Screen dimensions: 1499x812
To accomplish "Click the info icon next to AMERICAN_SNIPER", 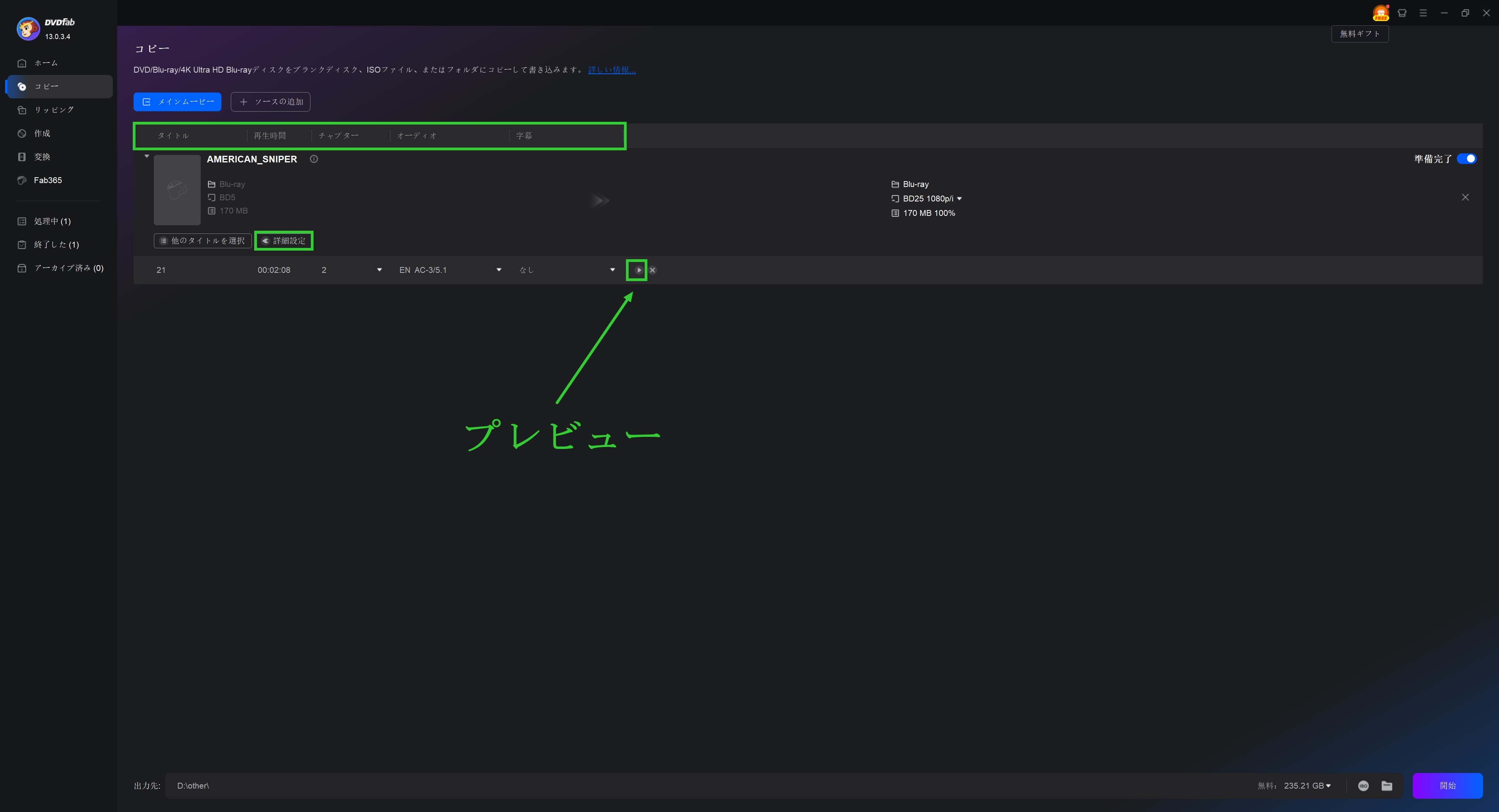I will tap(314, 159).
